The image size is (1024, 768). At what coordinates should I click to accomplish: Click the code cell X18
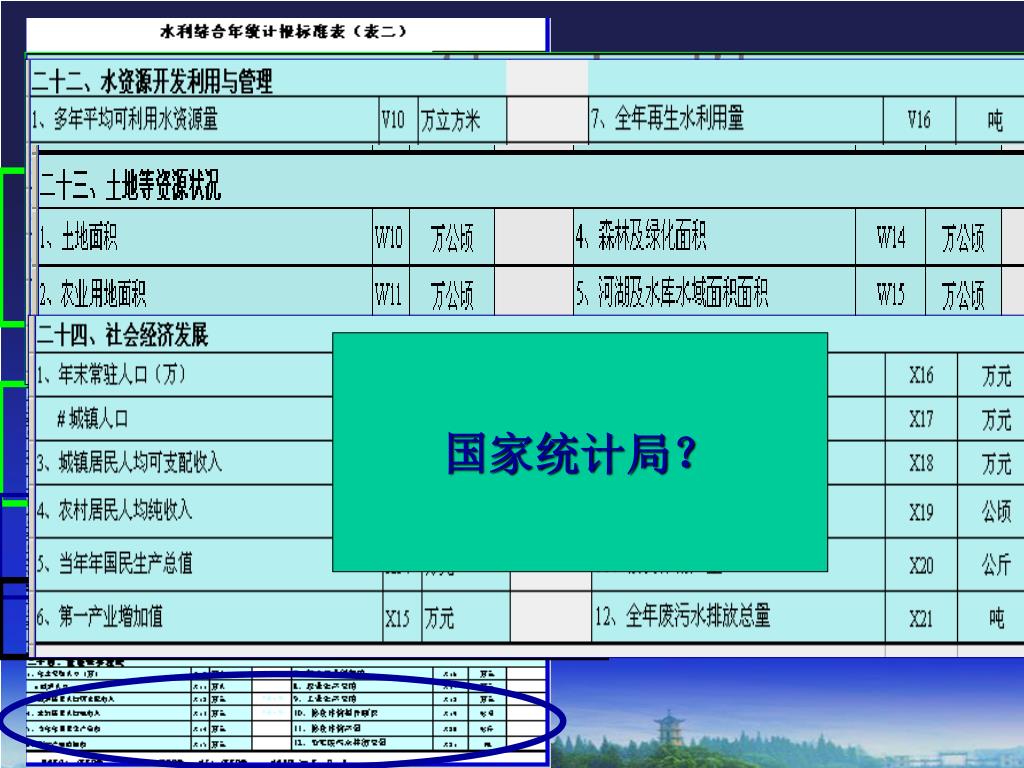[921, 463]
